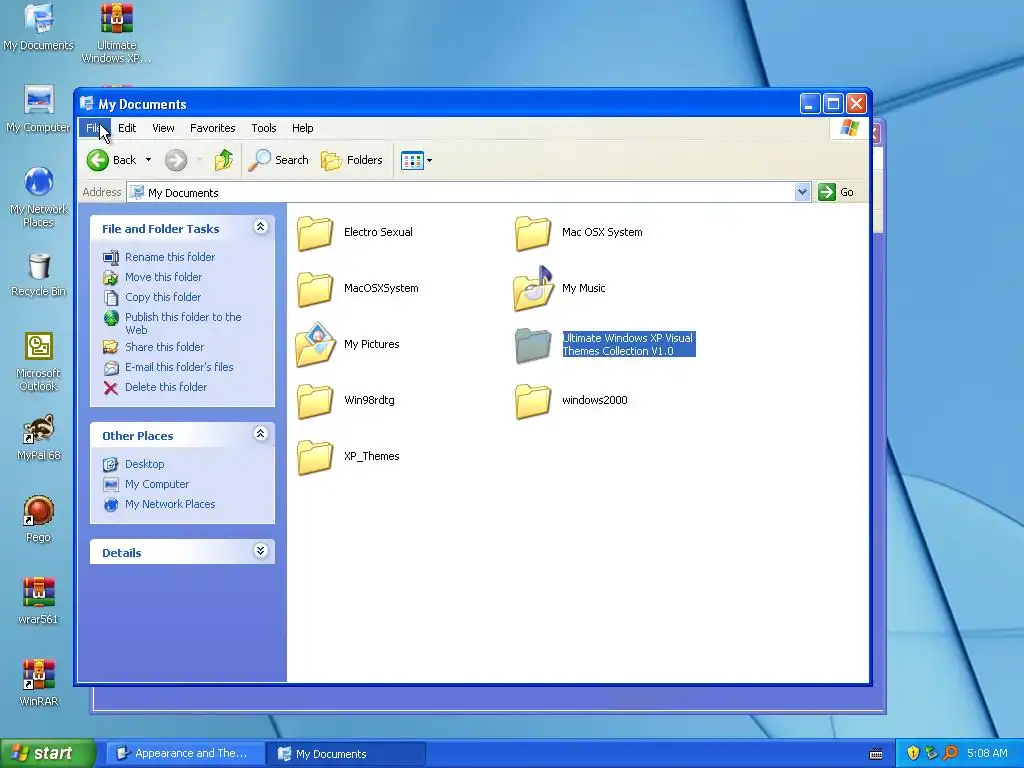This screenshot has height=768, width=1024.
Task: Click the Up folder toolbar icon
Action: (x=223, y=160)
